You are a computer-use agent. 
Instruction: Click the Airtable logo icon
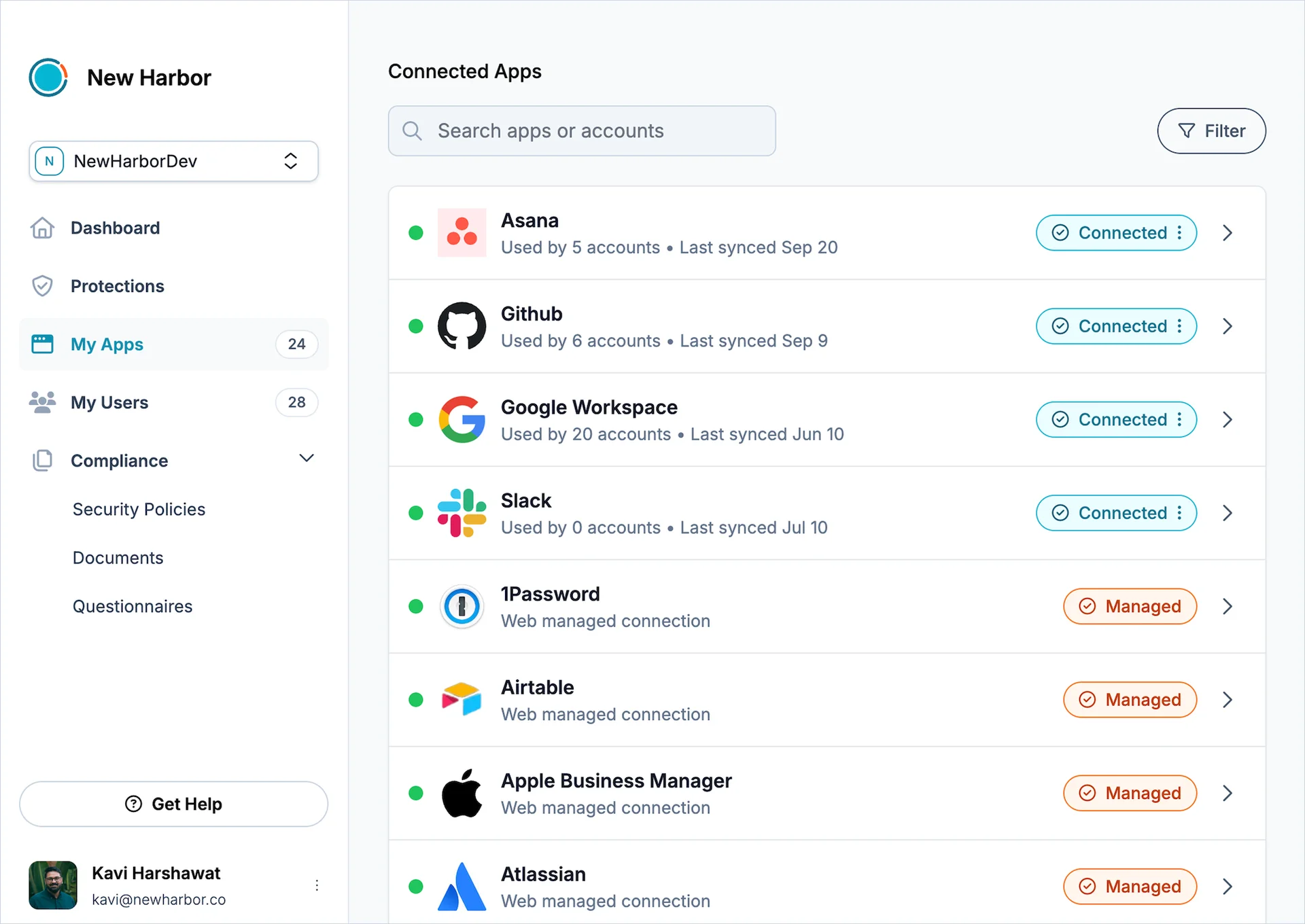[x=462, y=699]
